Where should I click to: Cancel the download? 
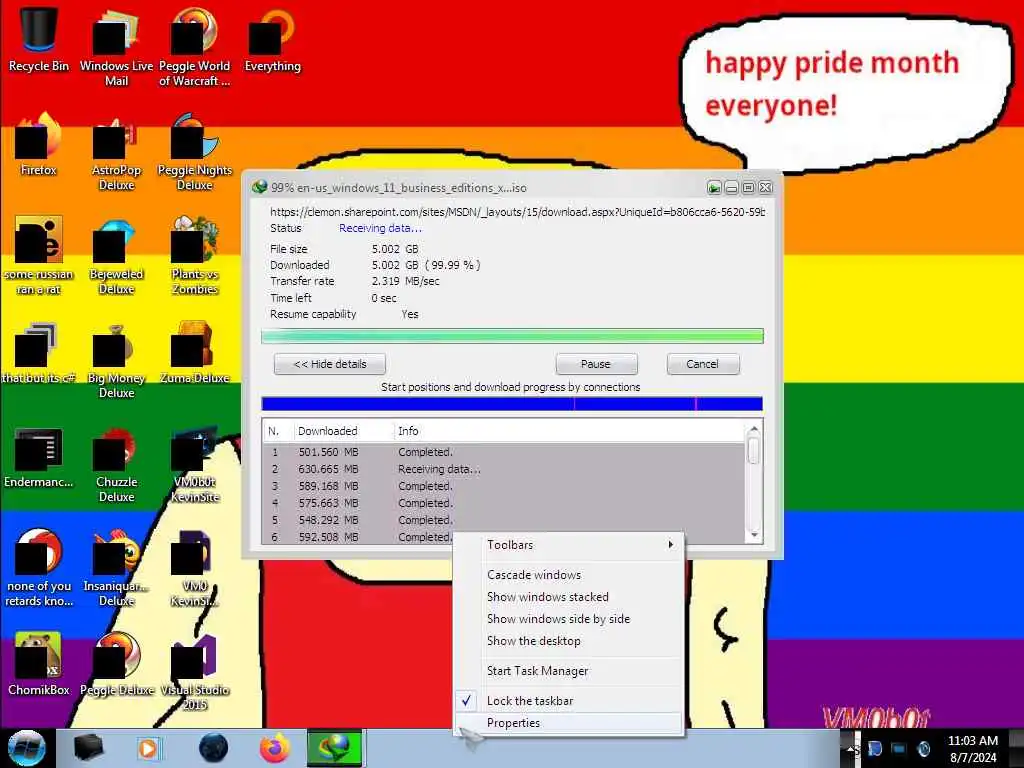click(x=703, y=364)
